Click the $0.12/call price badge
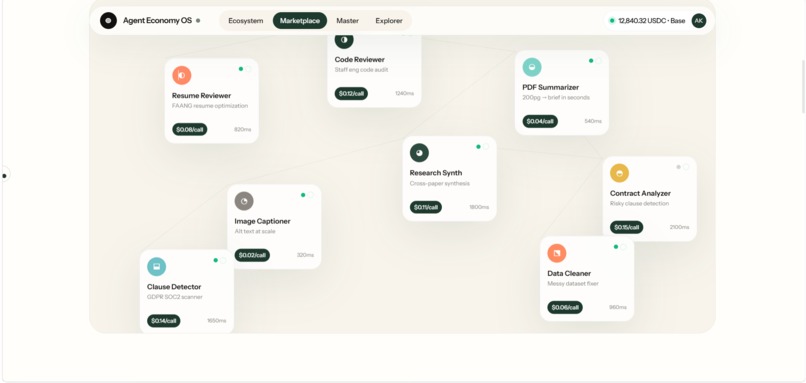Image resolution: width=806 pixels, height=383 pixels. coord(351,94)
